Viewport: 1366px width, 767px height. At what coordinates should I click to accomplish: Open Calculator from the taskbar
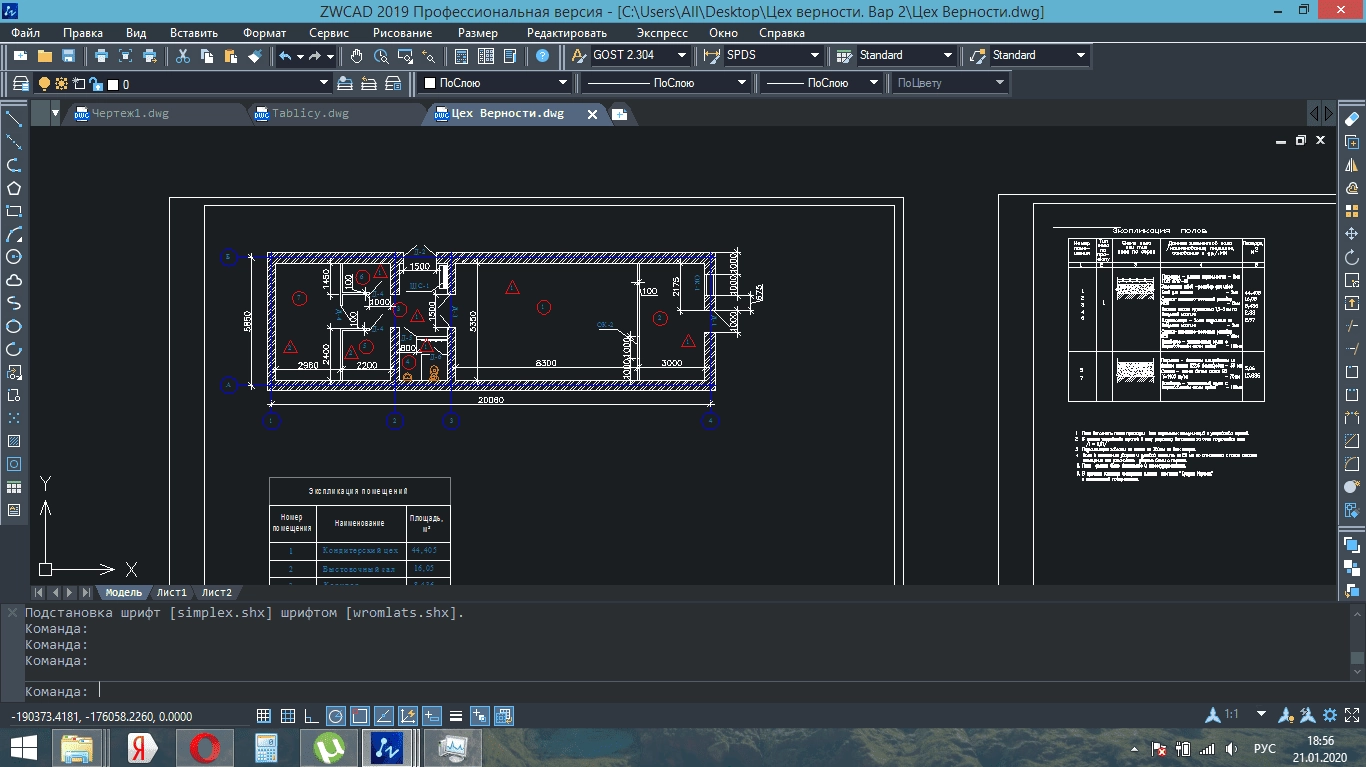pyautogui.click(x=267, y=748)
